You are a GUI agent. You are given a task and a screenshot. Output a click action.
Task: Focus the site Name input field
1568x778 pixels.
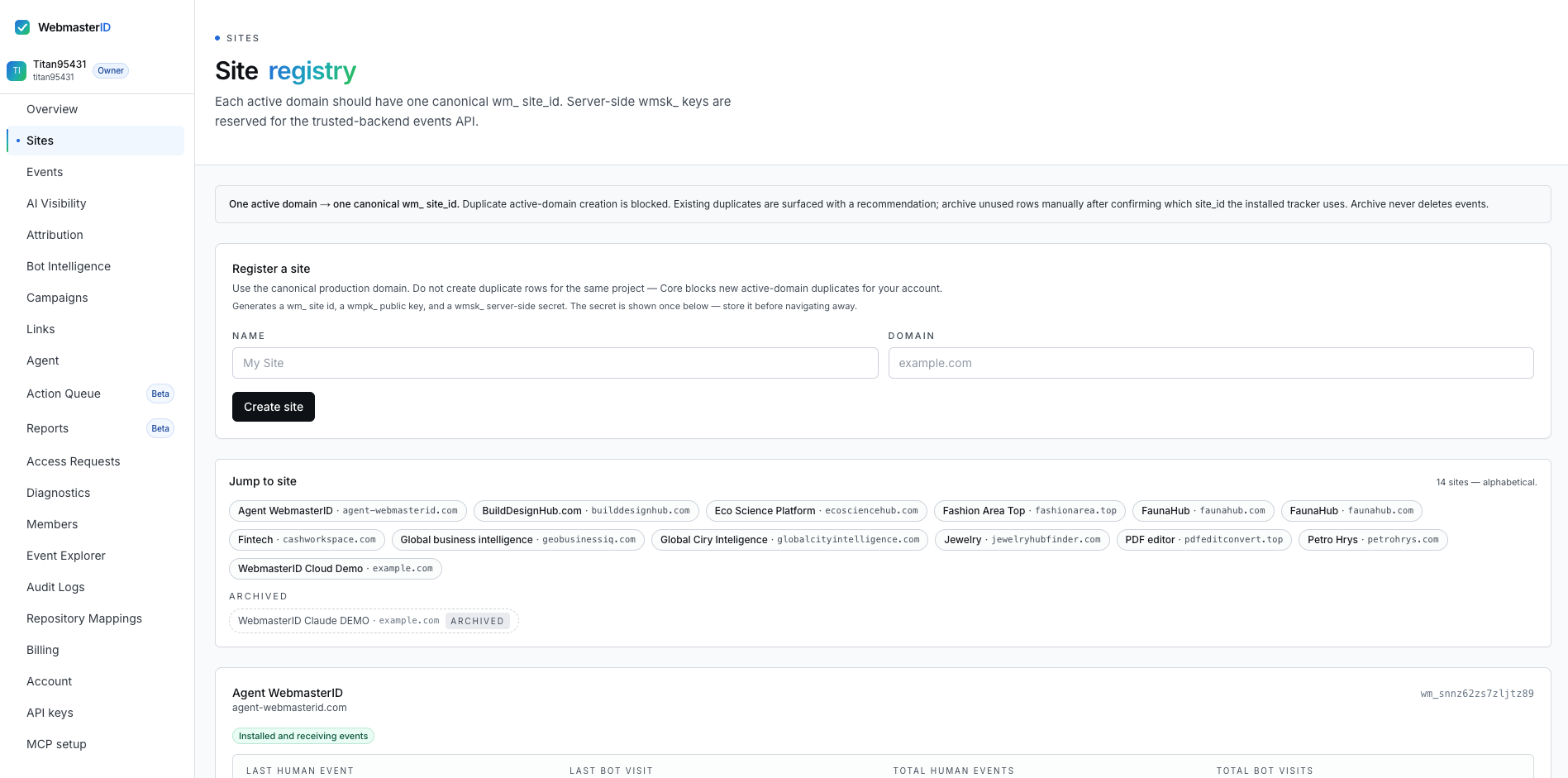[x=555, y=363]
